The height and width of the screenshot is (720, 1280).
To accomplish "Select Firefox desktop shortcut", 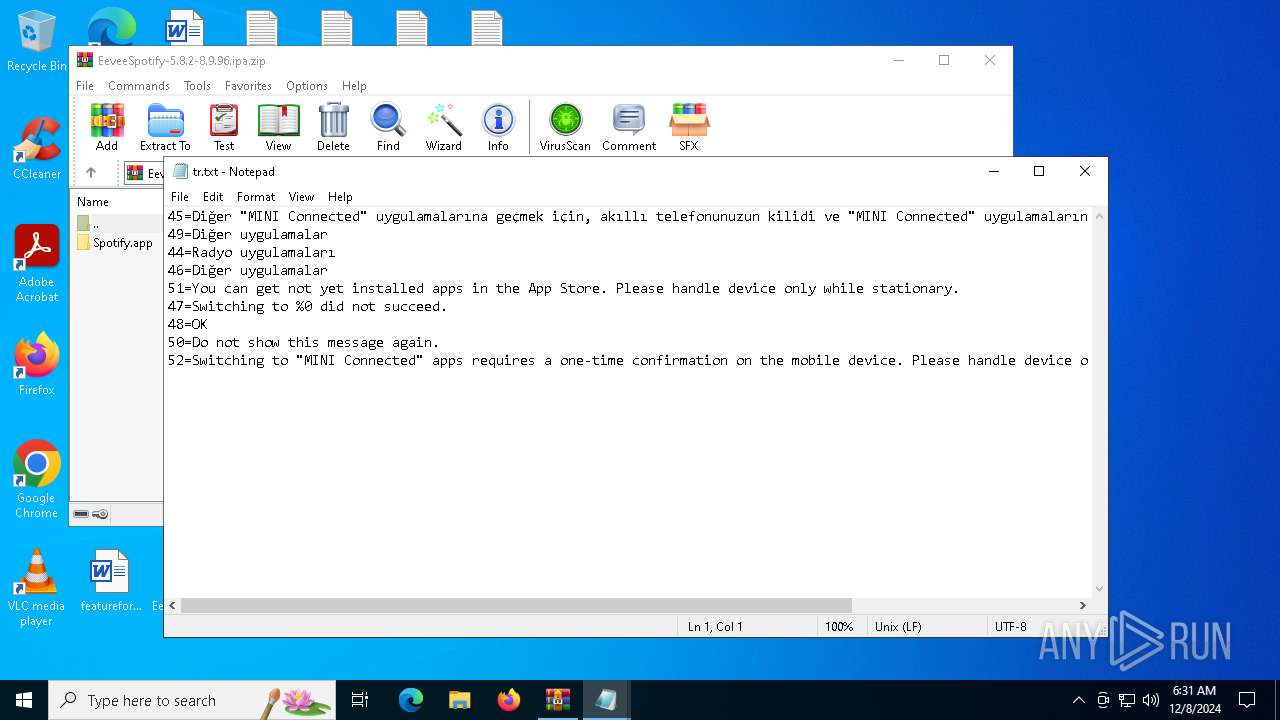I will point(37,365).
